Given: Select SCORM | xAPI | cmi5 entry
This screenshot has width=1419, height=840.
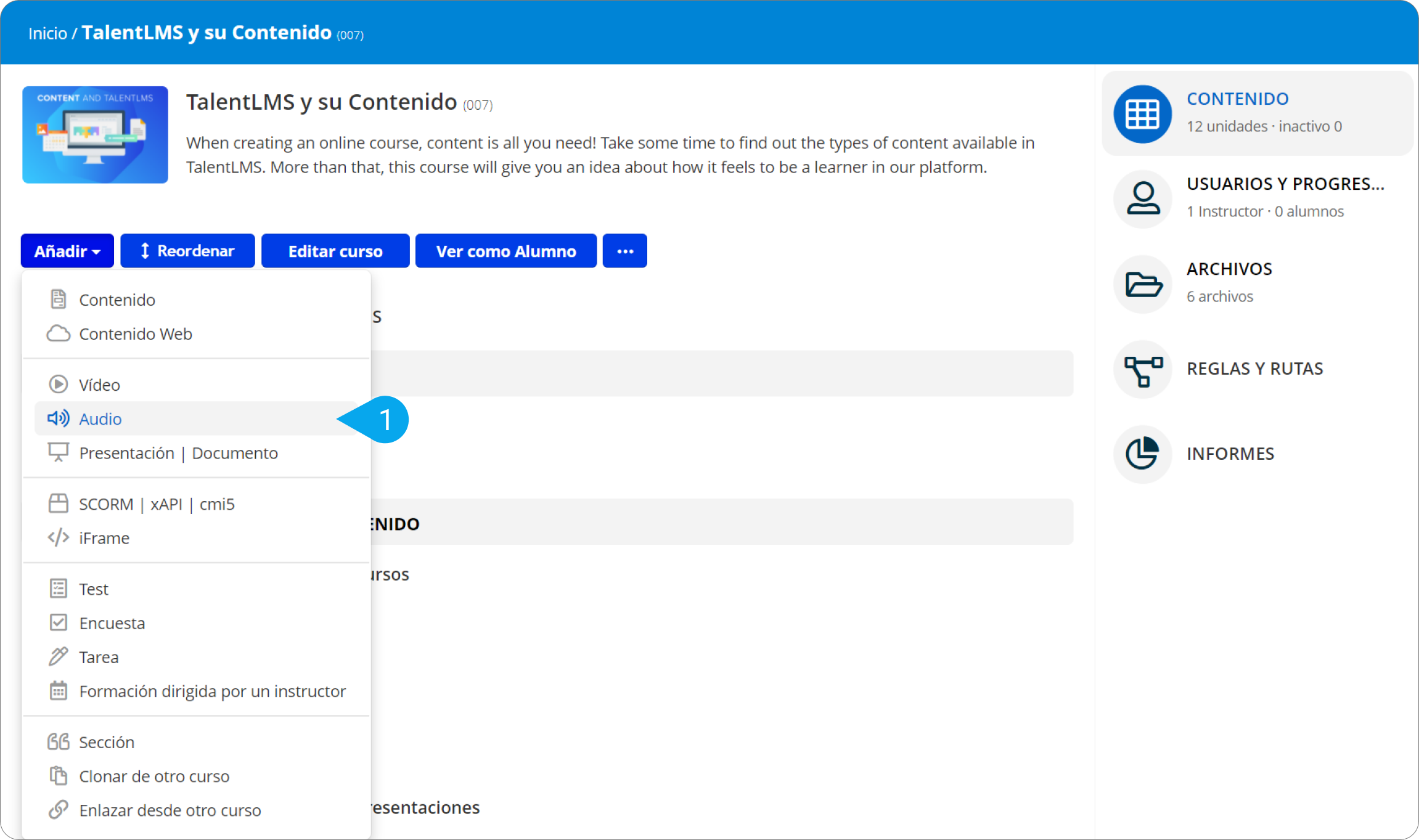Looking at the screenshot, I should coord(196,504).
